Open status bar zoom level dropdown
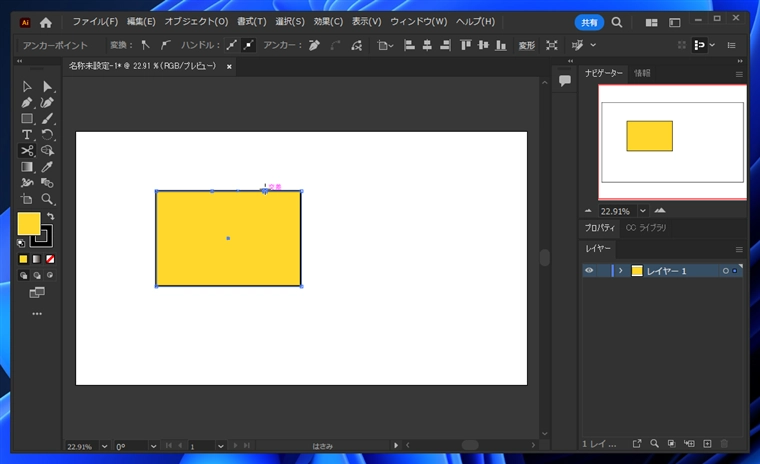 pos(104,446)
